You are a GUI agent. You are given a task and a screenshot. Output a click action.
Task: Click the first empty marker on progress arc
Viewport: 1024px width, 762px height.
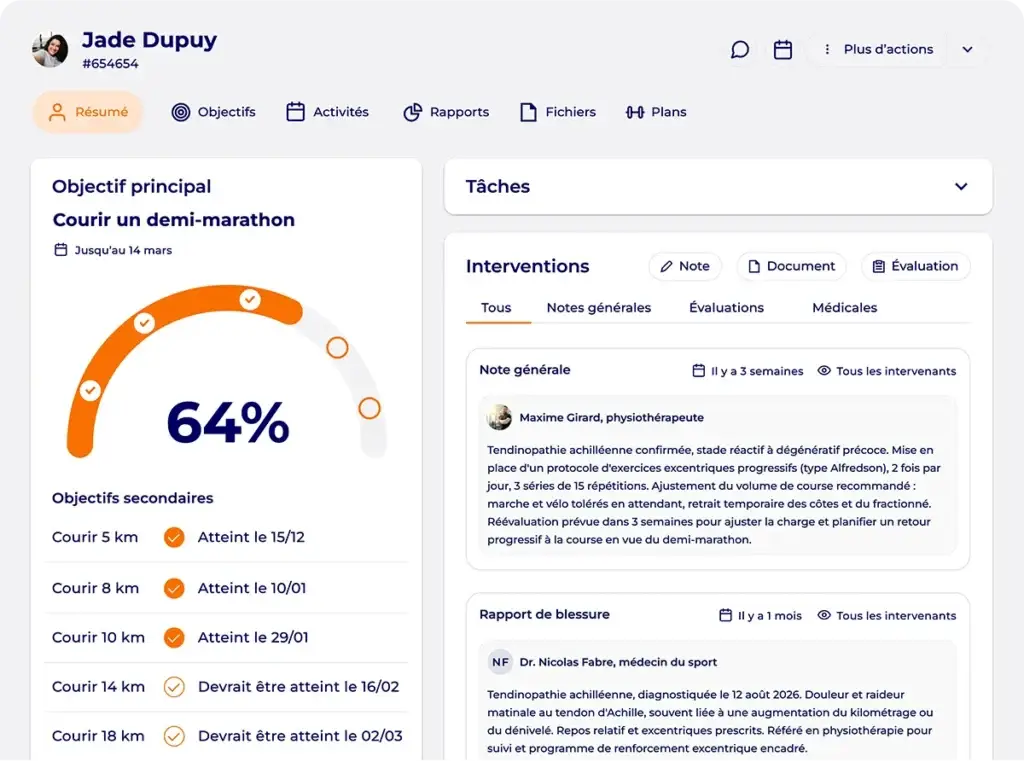click(337, 347)
